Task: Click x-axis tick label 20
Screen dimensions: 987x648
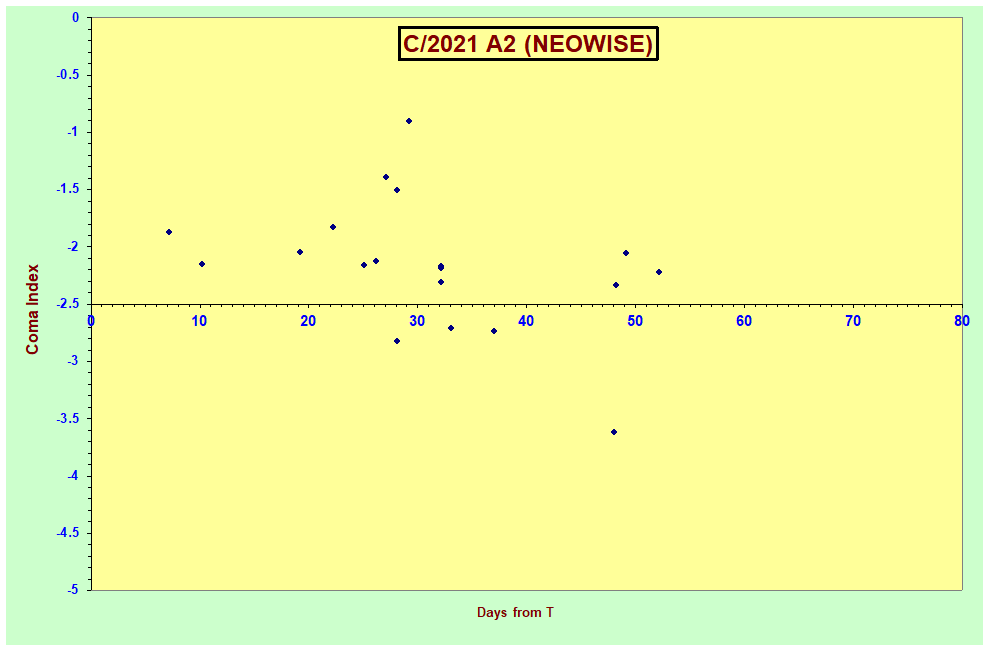Action: click(x=308, y=321)
